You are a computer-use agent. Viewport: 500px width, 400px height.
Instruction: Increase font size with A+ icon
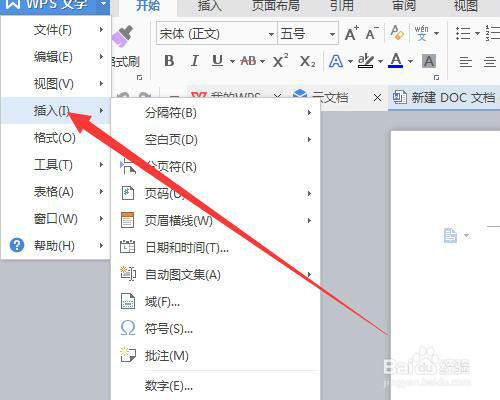[351, 33]
